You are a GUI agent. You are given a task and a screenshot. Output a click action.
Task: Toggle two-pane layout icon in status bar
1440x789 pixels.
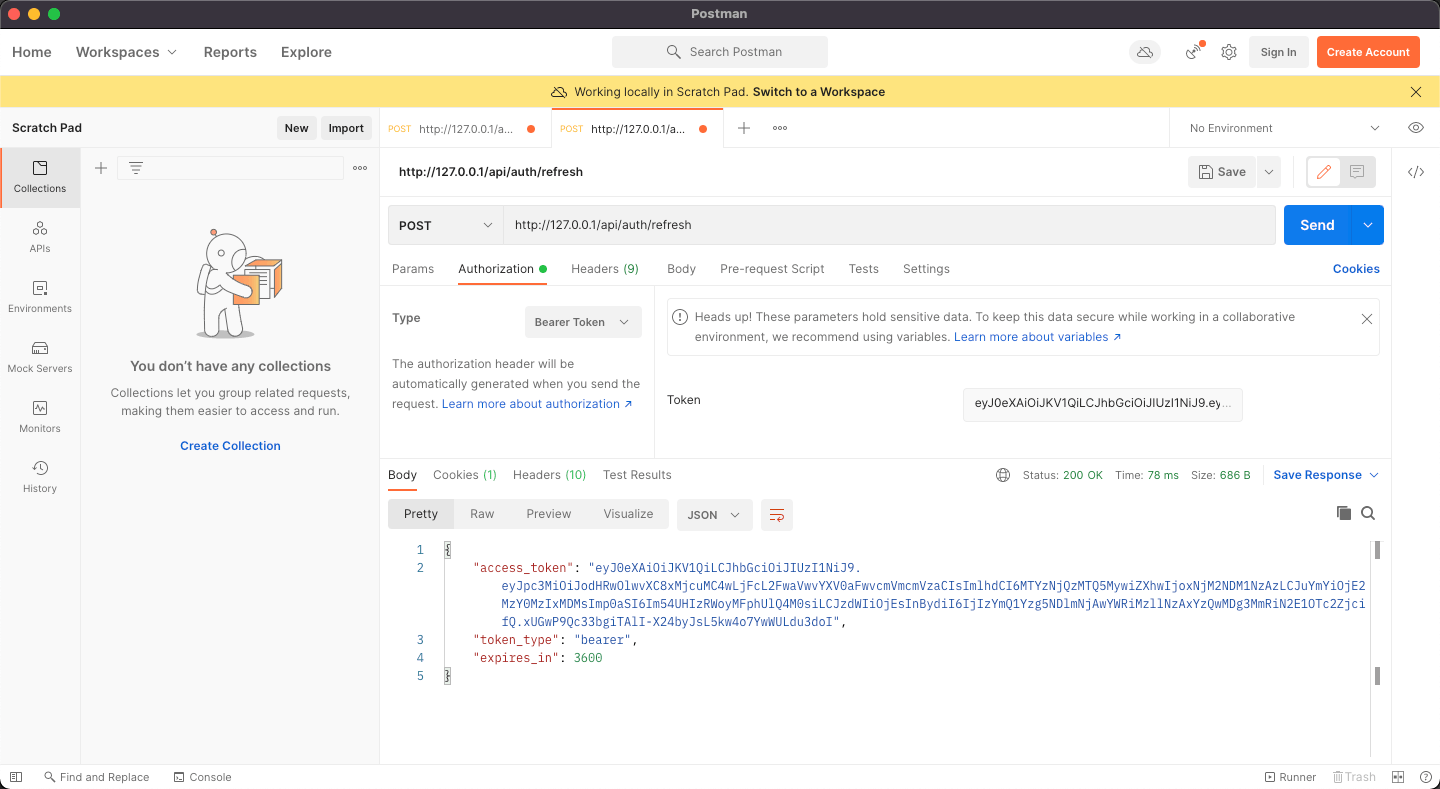pyautogui.click(x=1398, y=777)
